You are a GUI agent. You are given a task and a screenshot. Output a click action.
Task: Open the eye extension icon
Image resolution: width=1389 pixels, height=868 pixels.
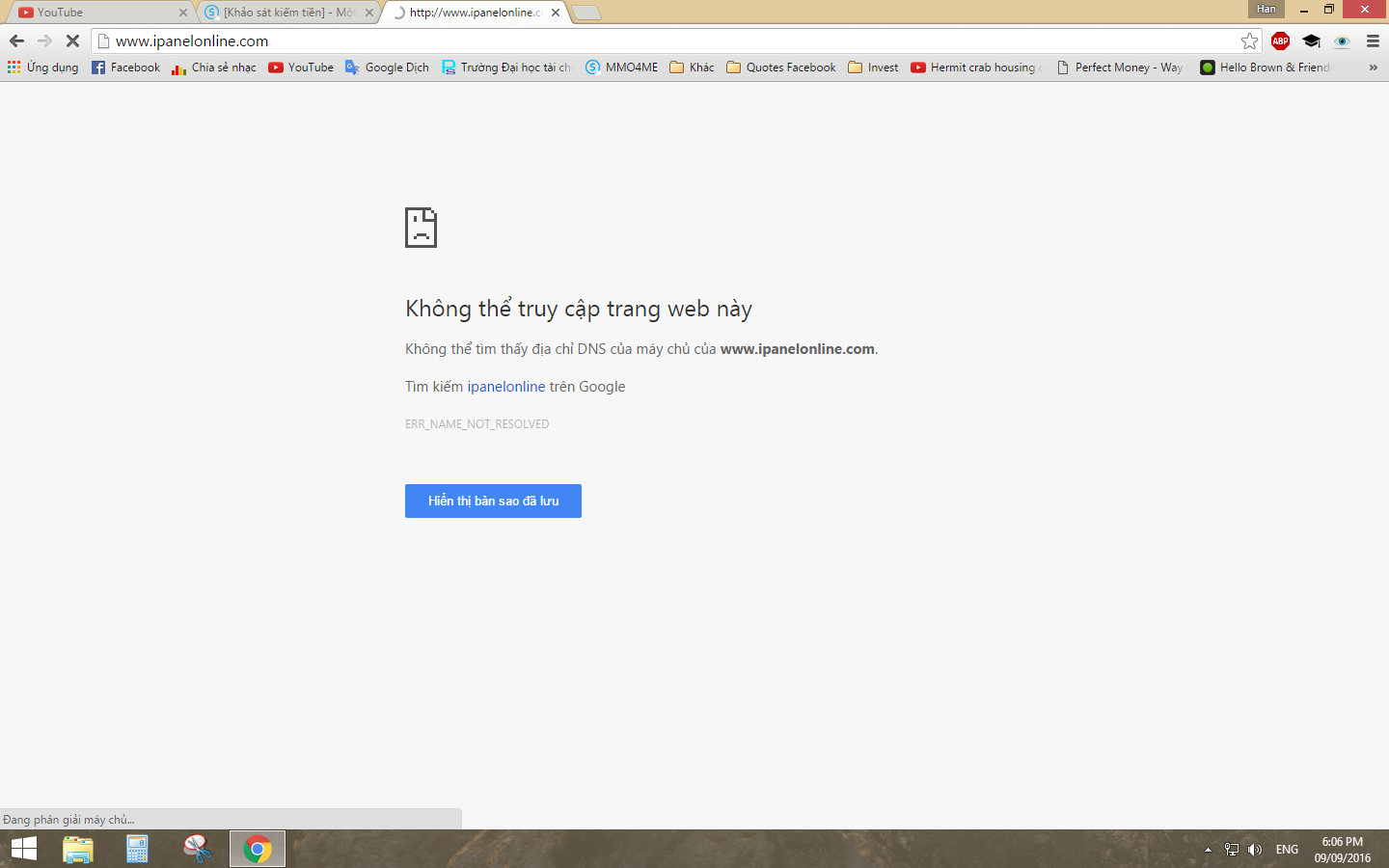(x=1342, y=41)
